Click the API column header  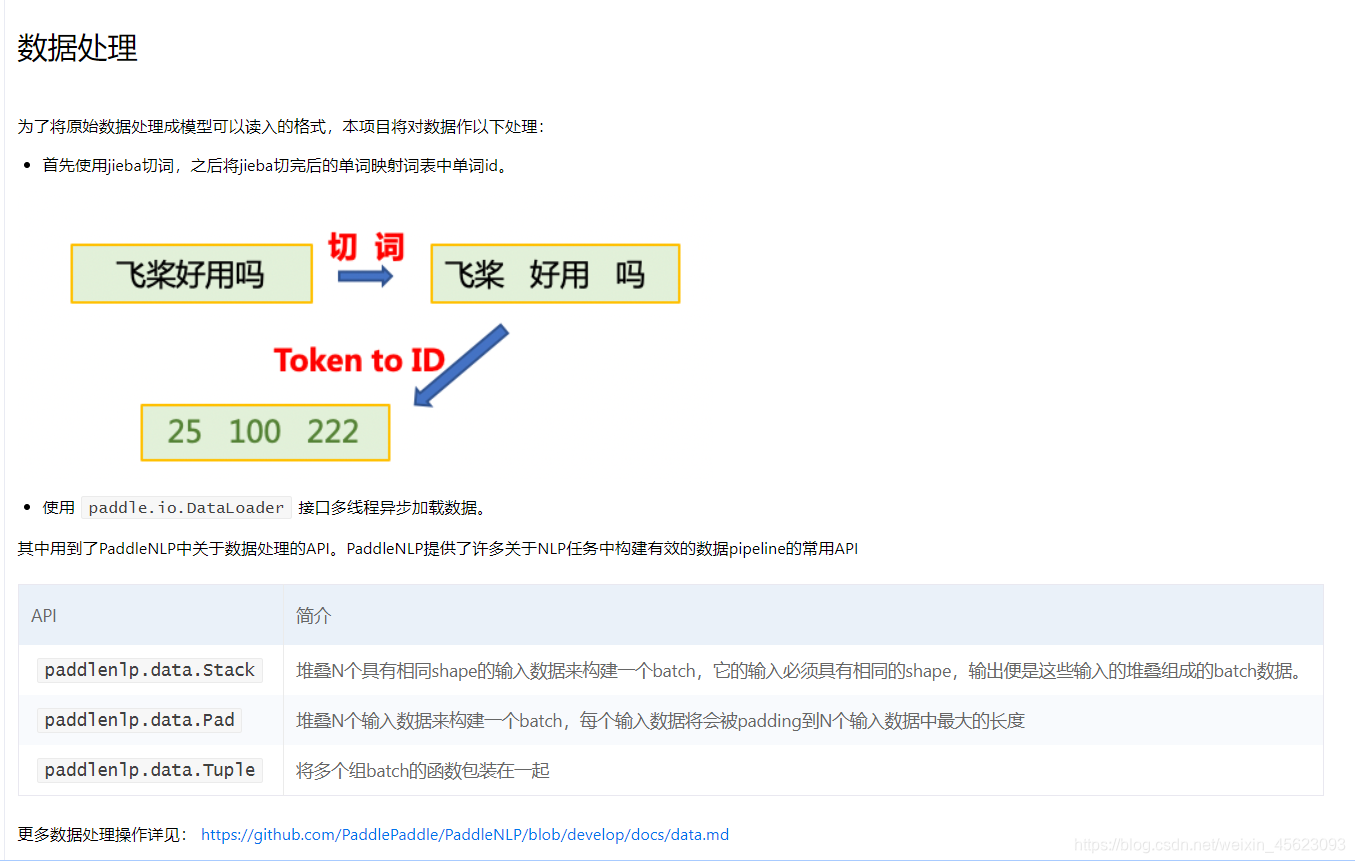tap(150, 615)
